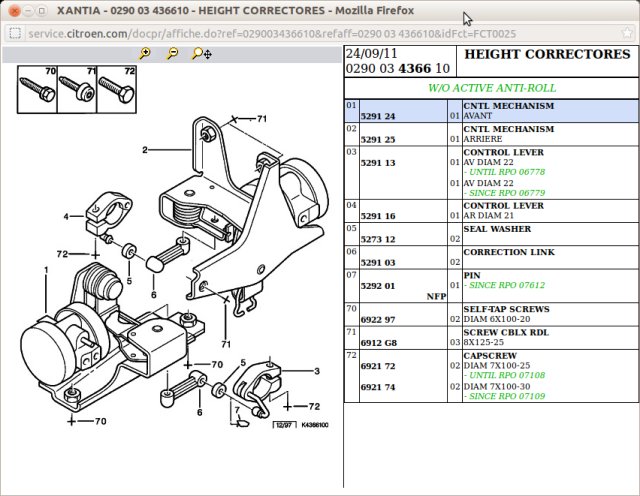Click the AR DIAM 21 text

coord(488,216)
